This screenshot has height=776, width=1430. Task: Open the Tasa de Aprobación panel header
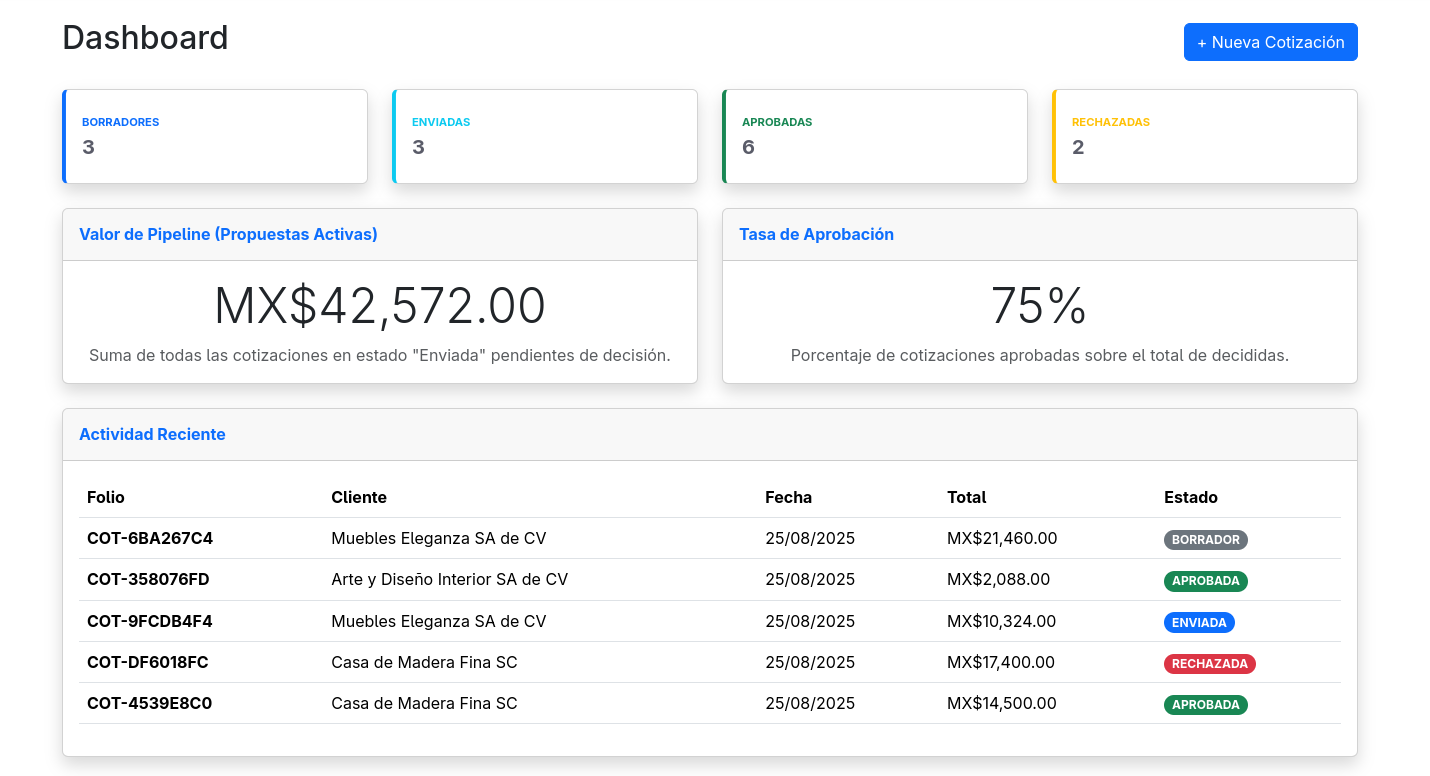tap(816, 234)
